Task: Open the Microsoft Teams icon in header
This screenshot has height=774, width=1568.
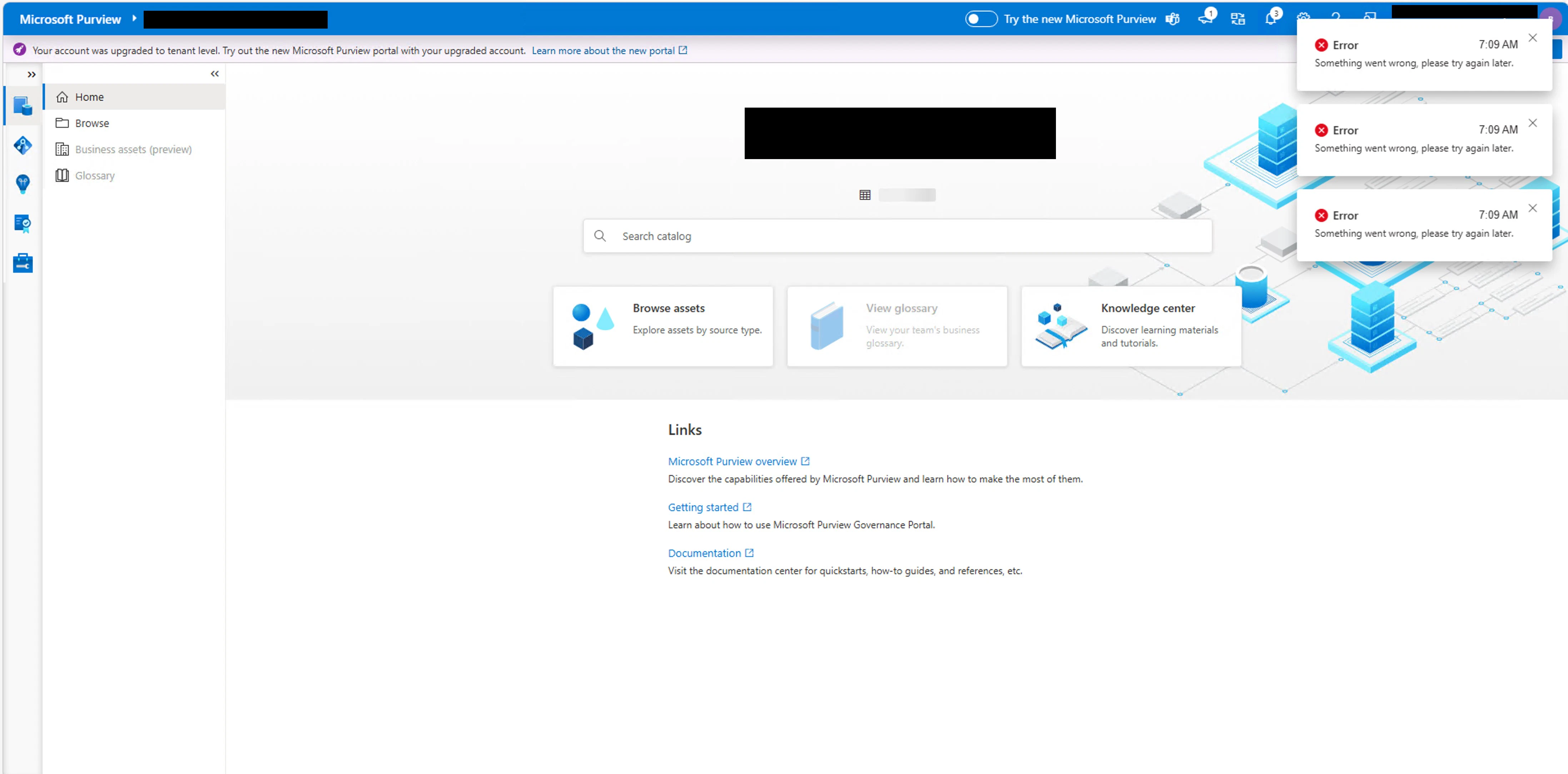Action: [x=1172, y=19]
